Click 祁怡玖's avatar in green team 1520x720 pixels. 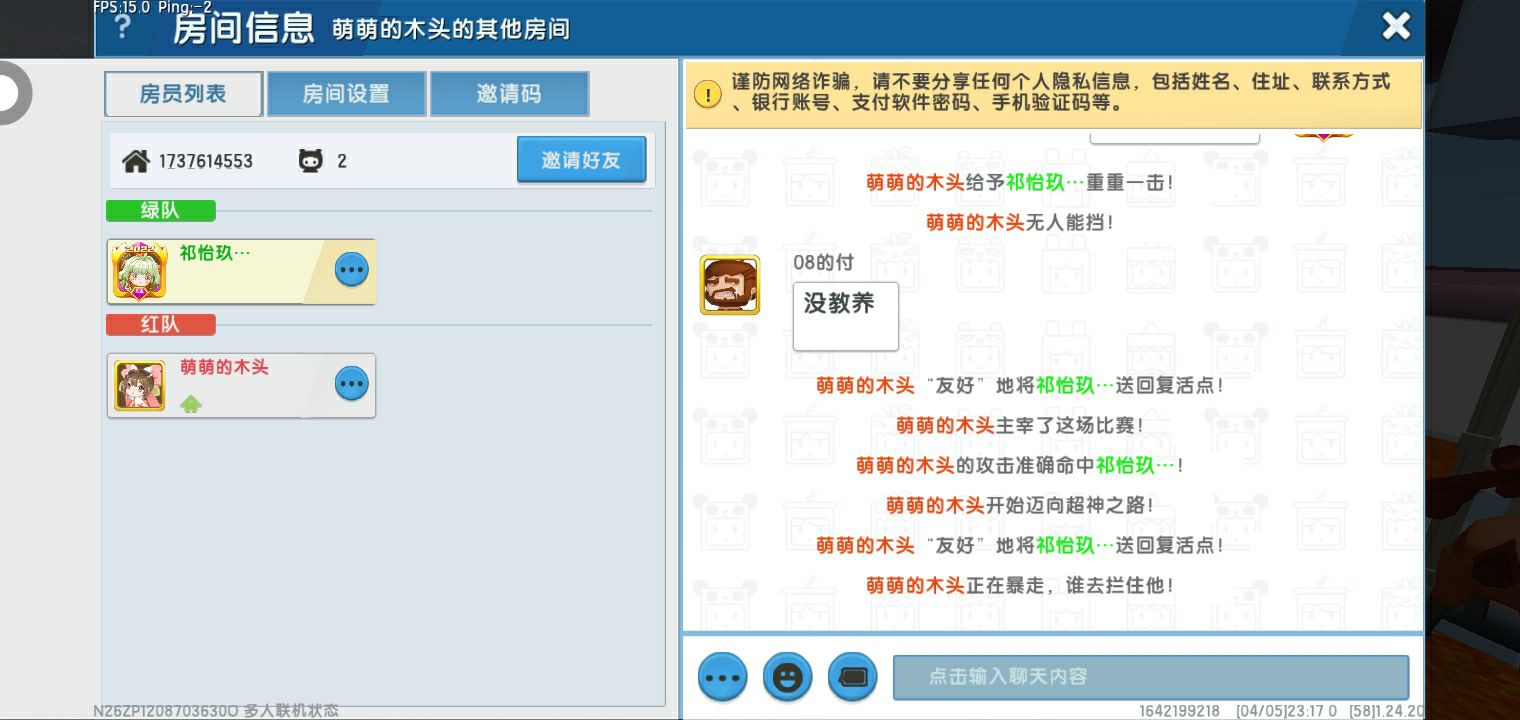tap(140, 271)
